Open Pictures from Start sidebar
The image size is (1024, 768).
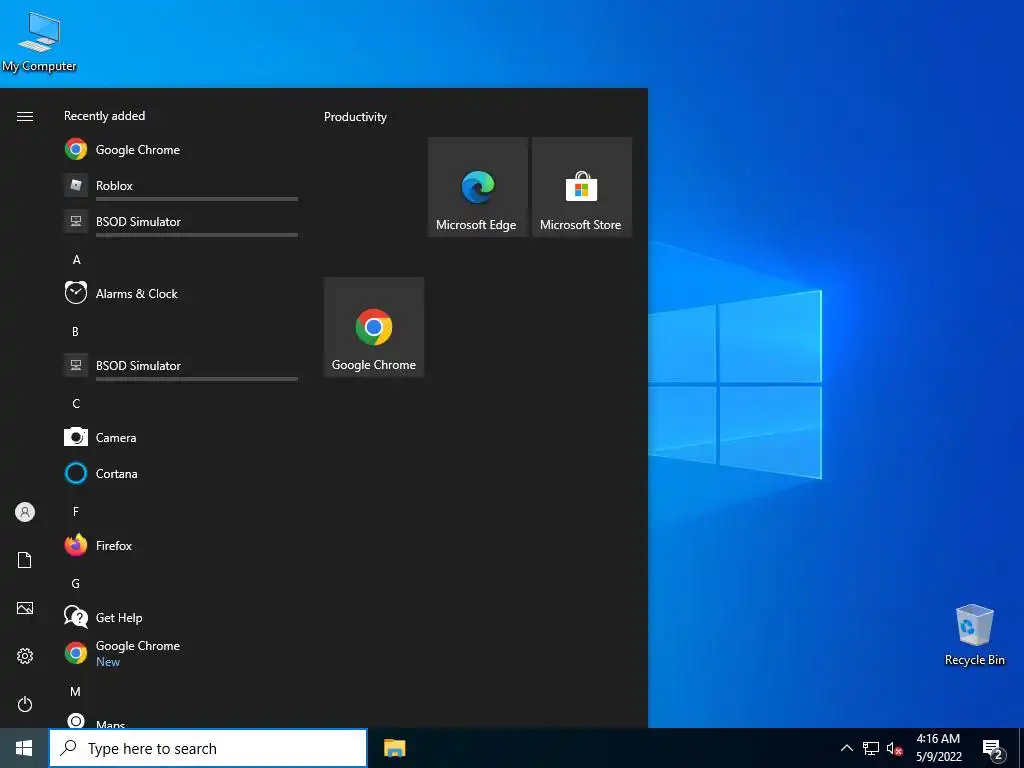click(x=25, y=608)
